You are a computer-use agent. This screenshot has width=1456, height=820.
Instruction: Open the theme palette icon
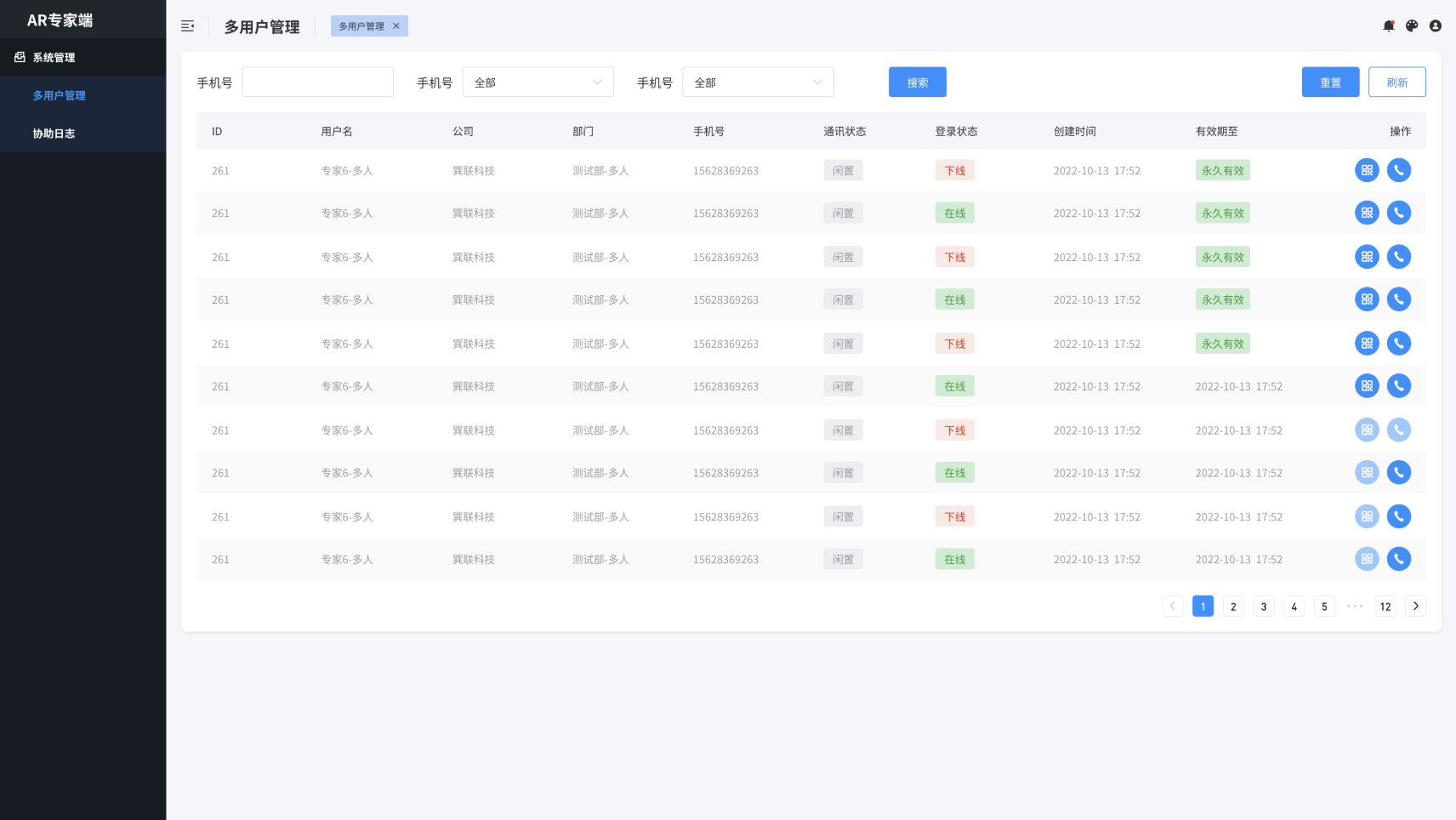(1412, 26)
